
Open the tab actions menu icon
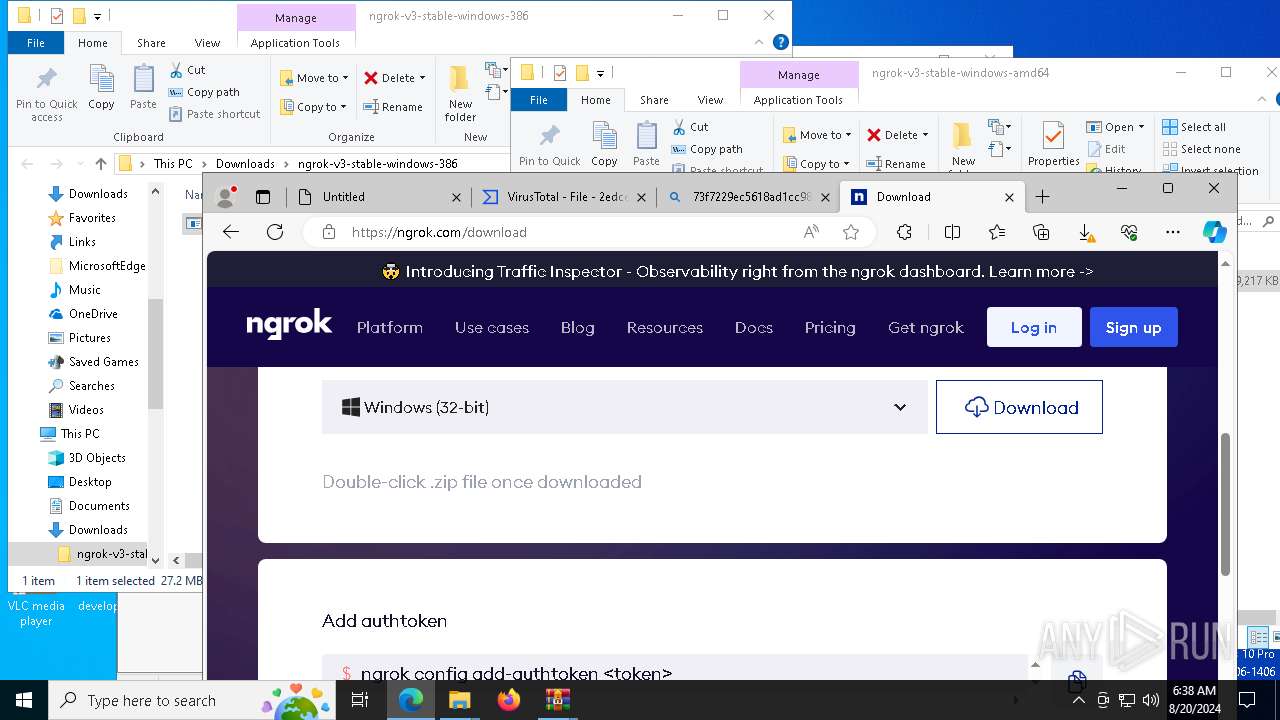point(263,197)
